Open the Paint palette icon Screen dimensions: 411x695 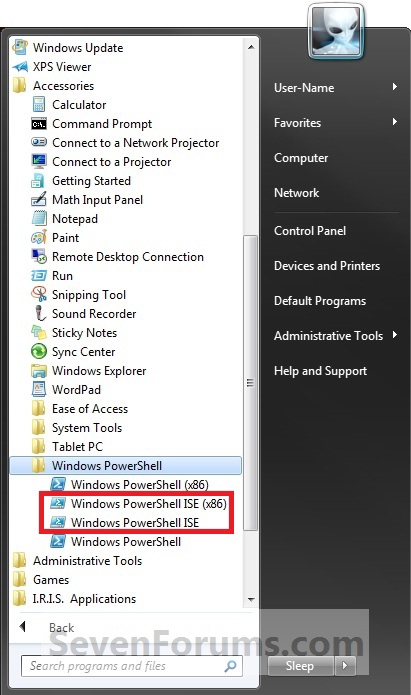click(39, 238)
